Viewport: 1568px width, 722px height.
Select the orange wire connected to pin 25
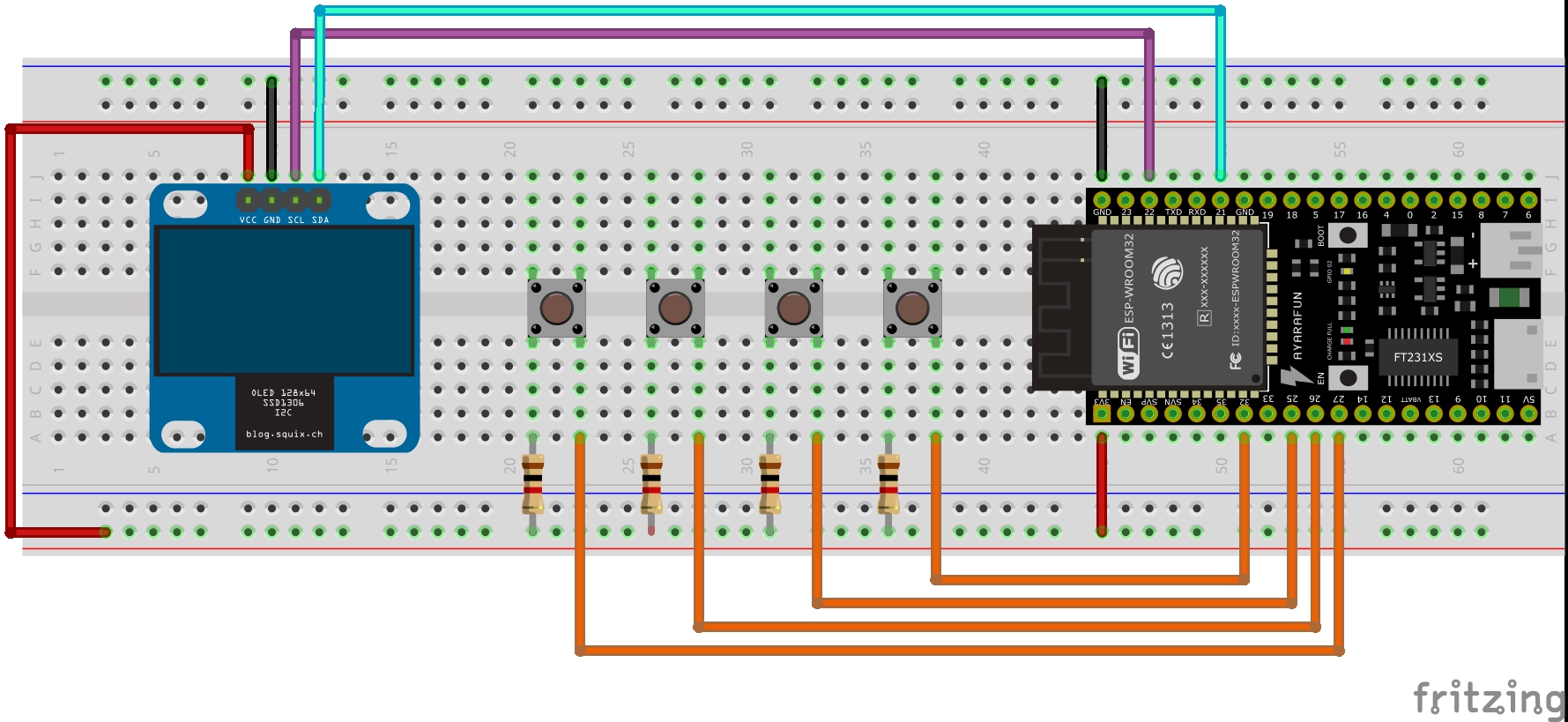point(1054,604)
